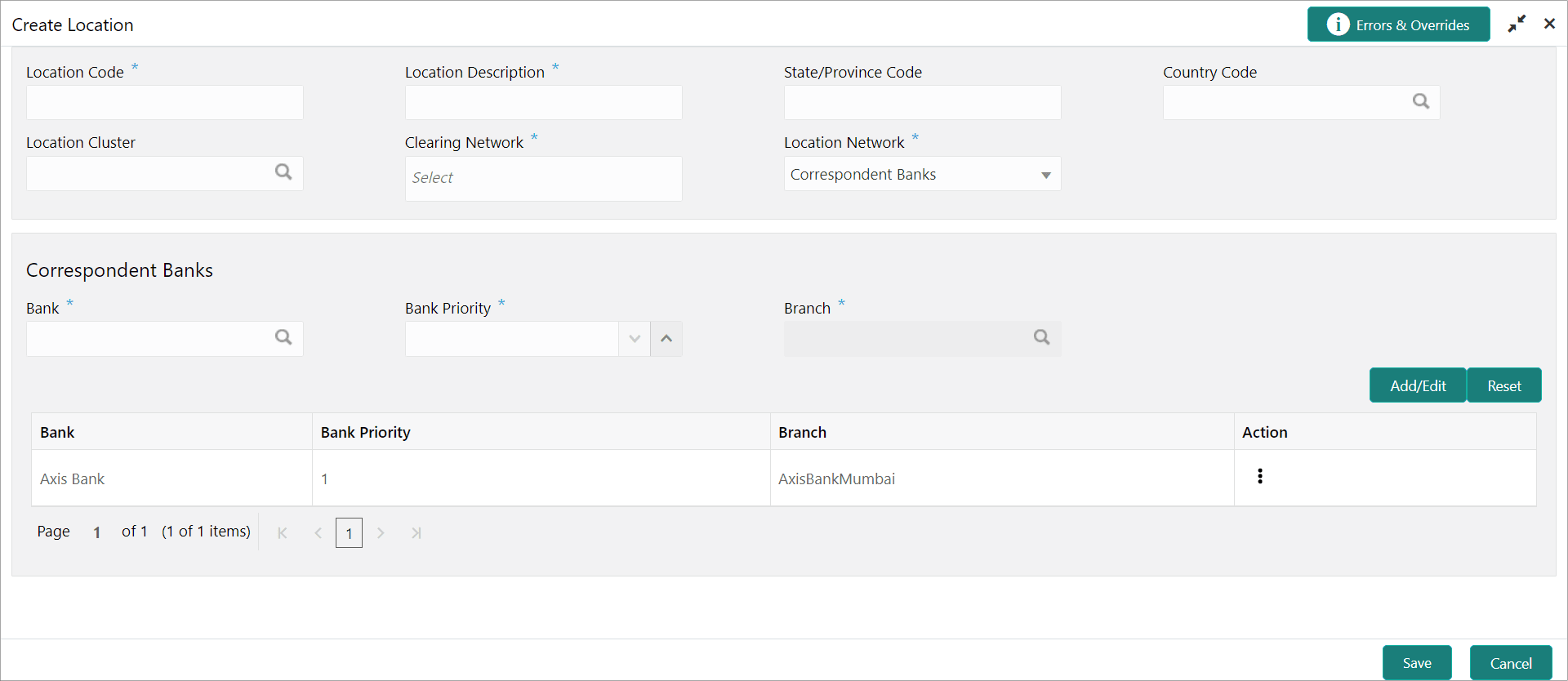
Task: Open Location Cluster search lookup
Action: click(x=283, y=171)
